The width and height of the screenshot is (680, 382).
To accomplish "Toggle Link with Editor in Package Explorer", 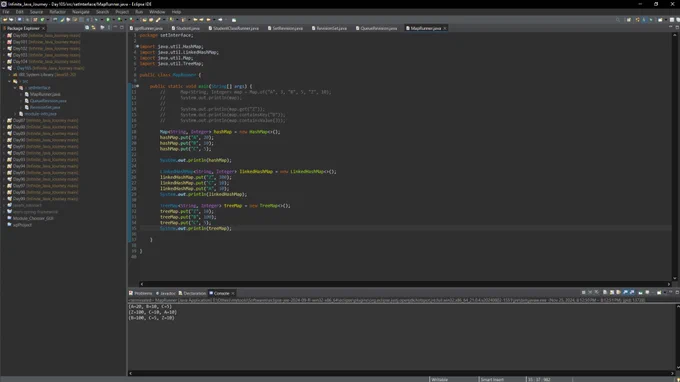I will coord(93,27).
